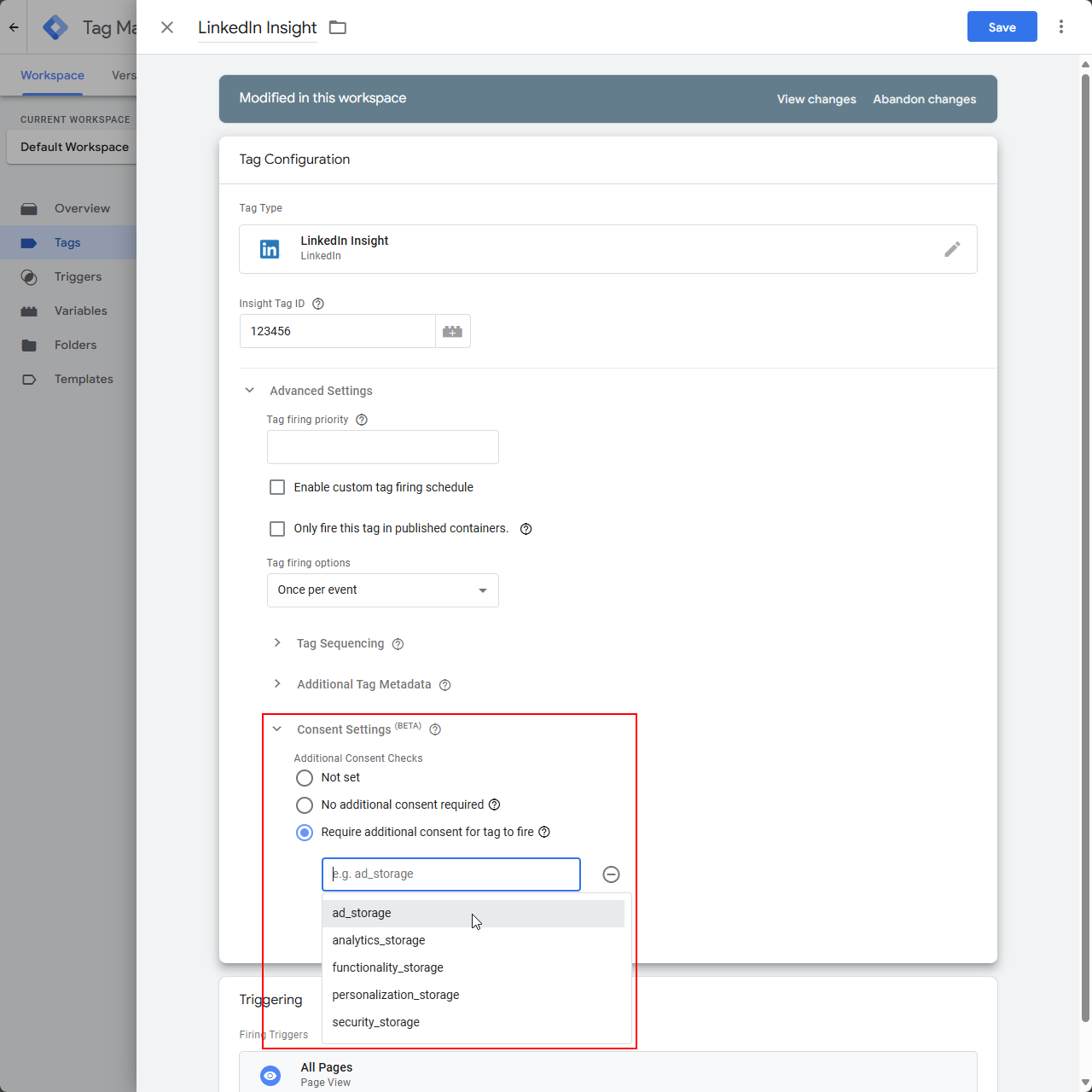1092x1092 pixels.
Task: Select Require additional consent radio
Action: click(305, 833)
